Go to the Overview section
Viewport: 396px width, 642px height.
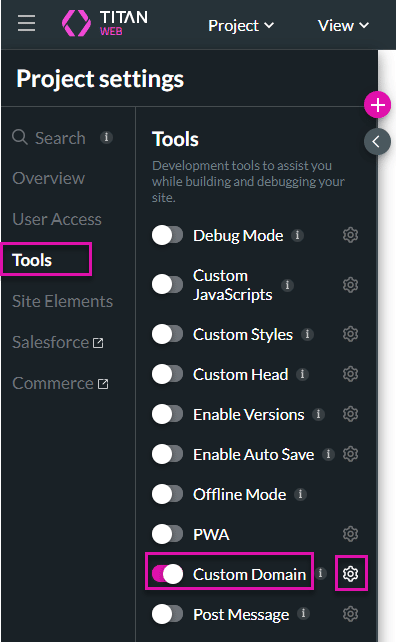[48, 178]
